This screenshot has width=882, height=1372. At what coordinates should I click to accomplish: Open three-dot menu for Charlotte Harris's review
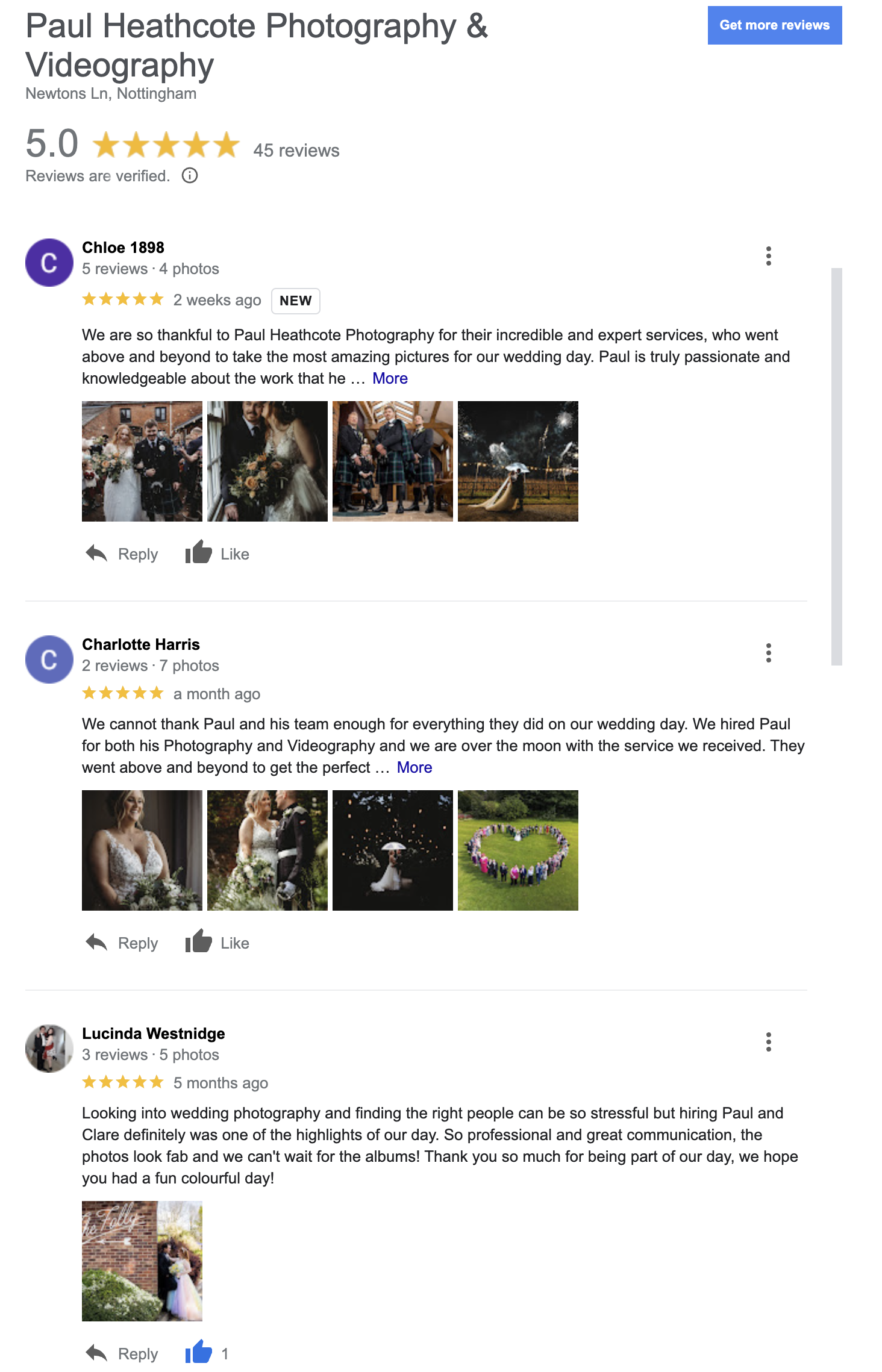pos(768,653)
